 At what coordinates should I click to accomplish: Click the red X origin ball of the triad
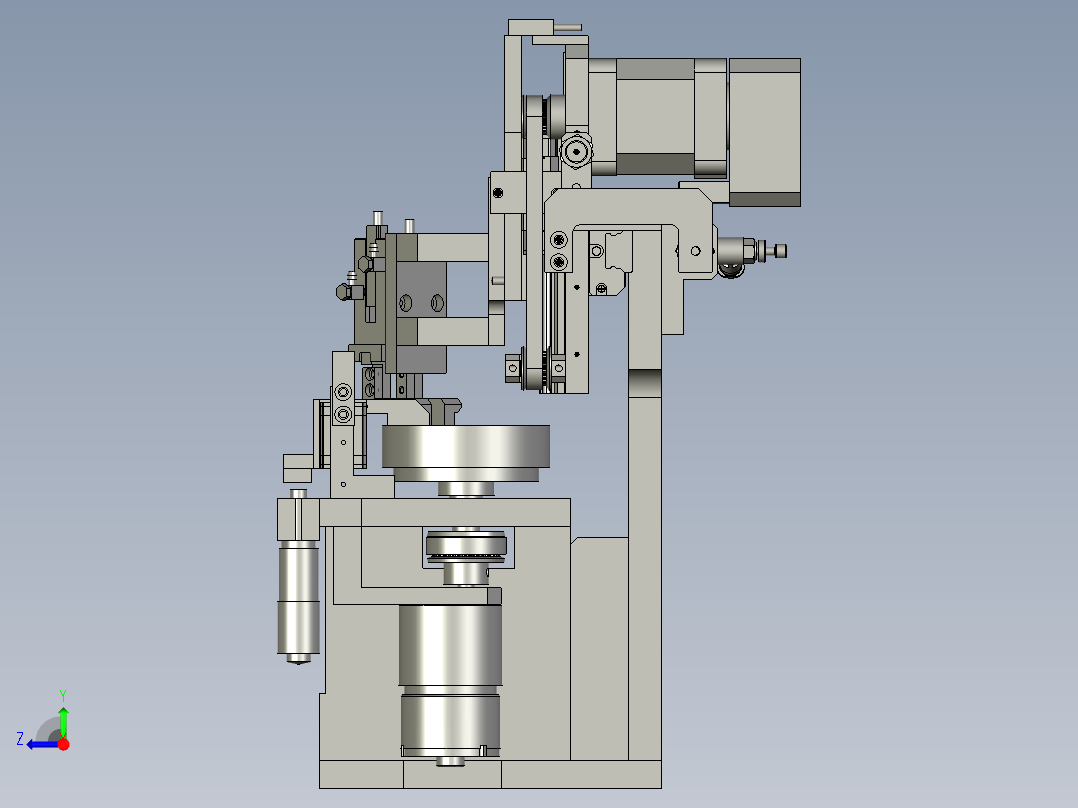tap(64, 744)
